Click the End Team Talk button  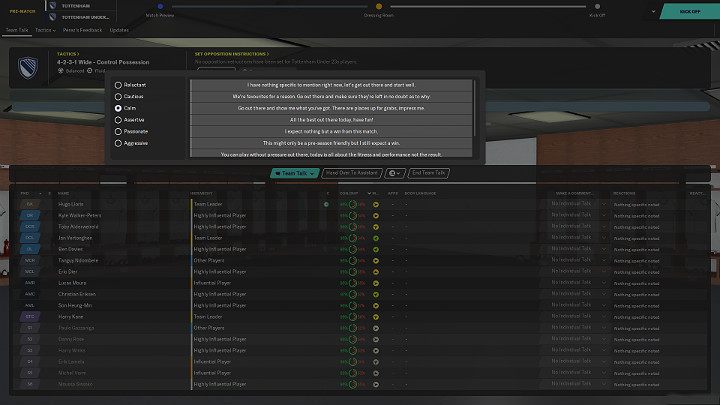pyautogui.click(x=428, y=173)
